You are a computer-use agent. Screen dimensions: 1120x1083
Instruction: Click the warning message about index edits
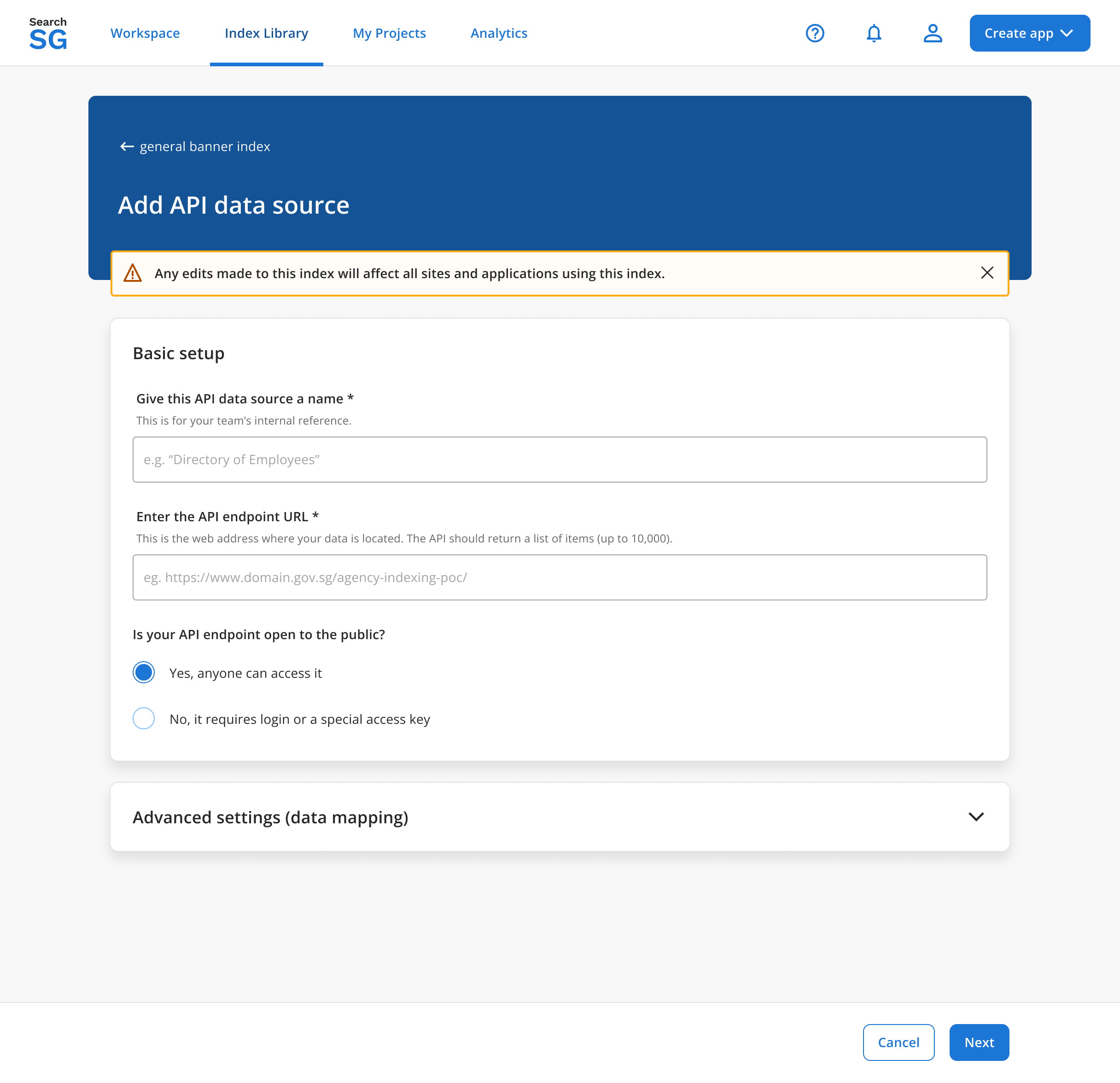click(x=410, y=274)
